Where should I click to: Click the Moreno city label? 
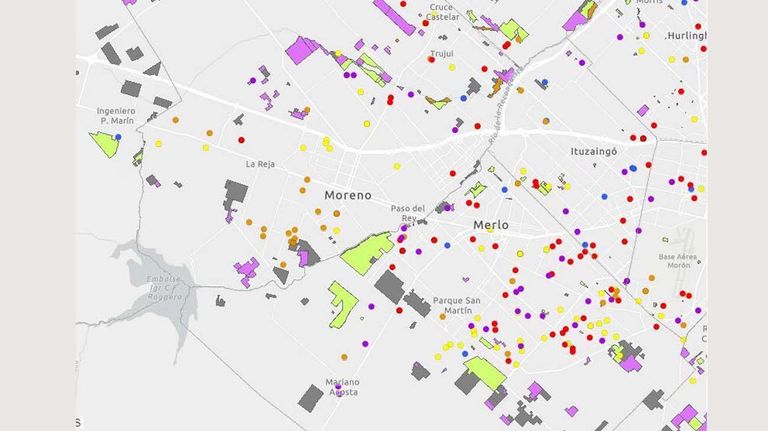click(348, 195)
